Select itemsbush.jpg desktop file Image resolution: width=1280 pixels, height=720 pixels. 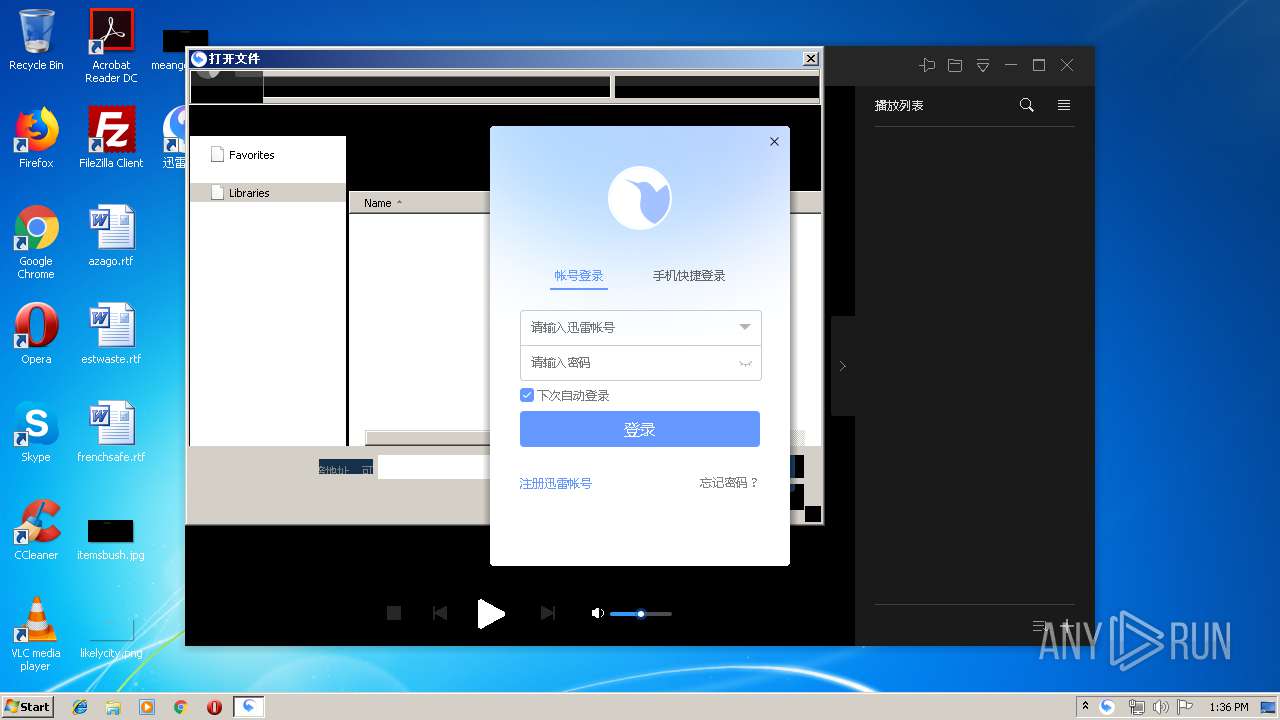coord(111,538)
